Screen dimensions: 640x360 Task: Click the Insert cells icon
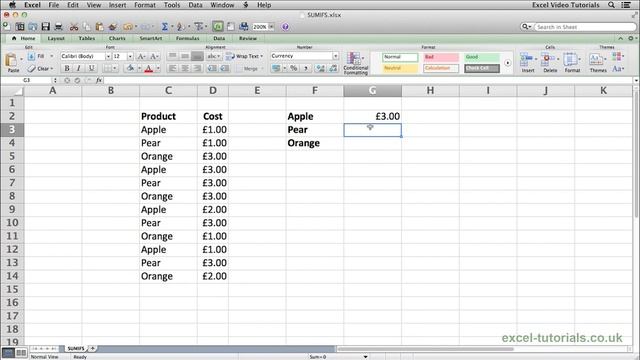[x=527, y=60]
